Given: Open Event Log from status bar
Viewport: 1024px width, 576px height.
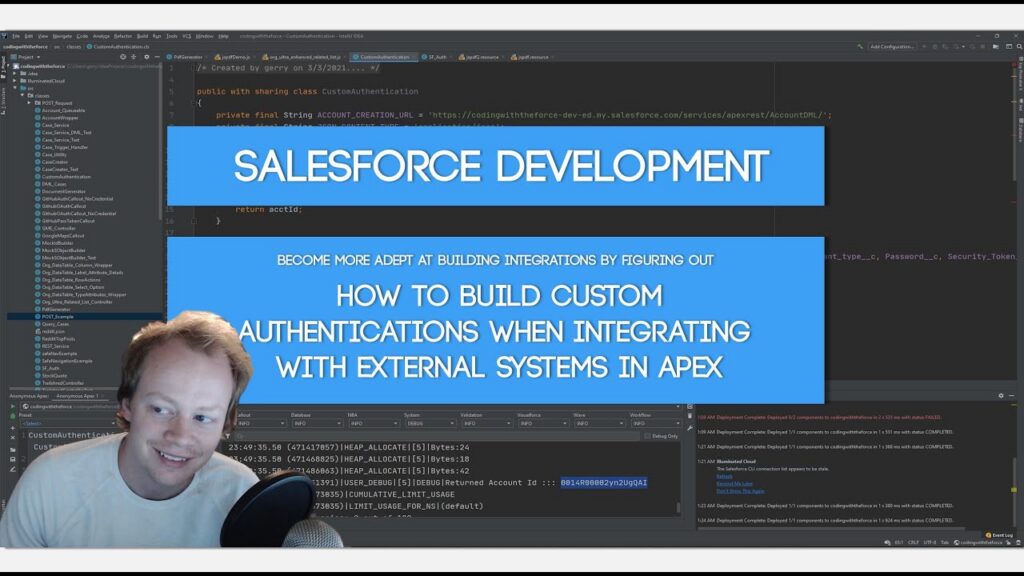Looking at the screenshot, I should tap(999, 535).
